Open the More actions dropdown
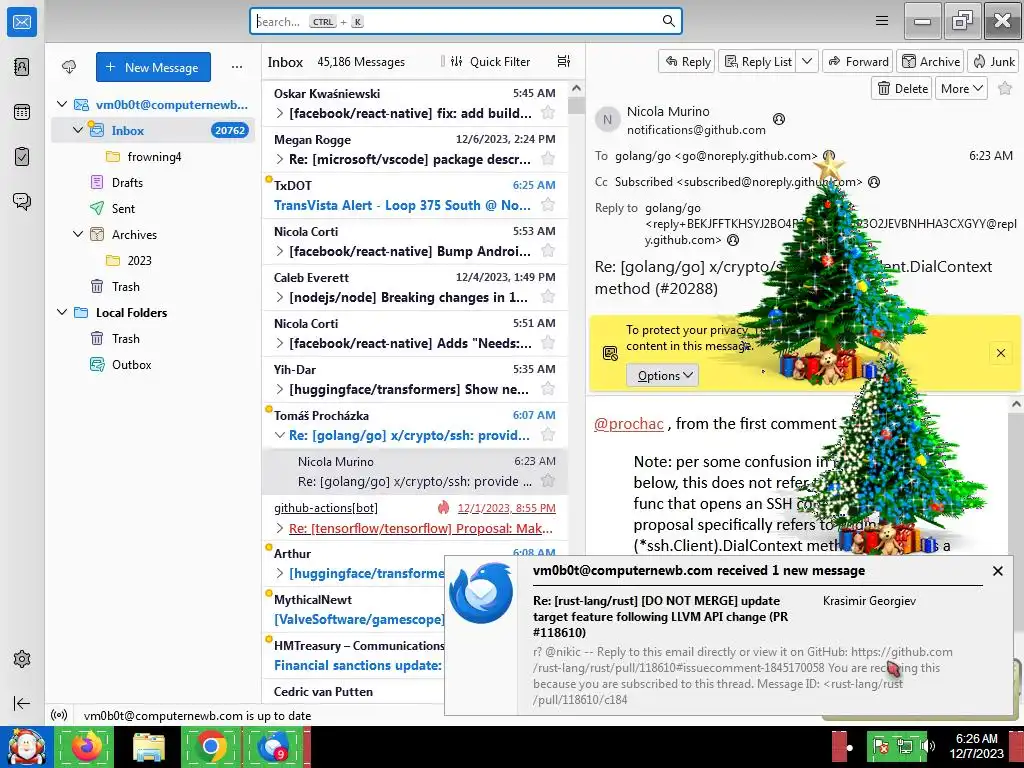 pos(961,88)
